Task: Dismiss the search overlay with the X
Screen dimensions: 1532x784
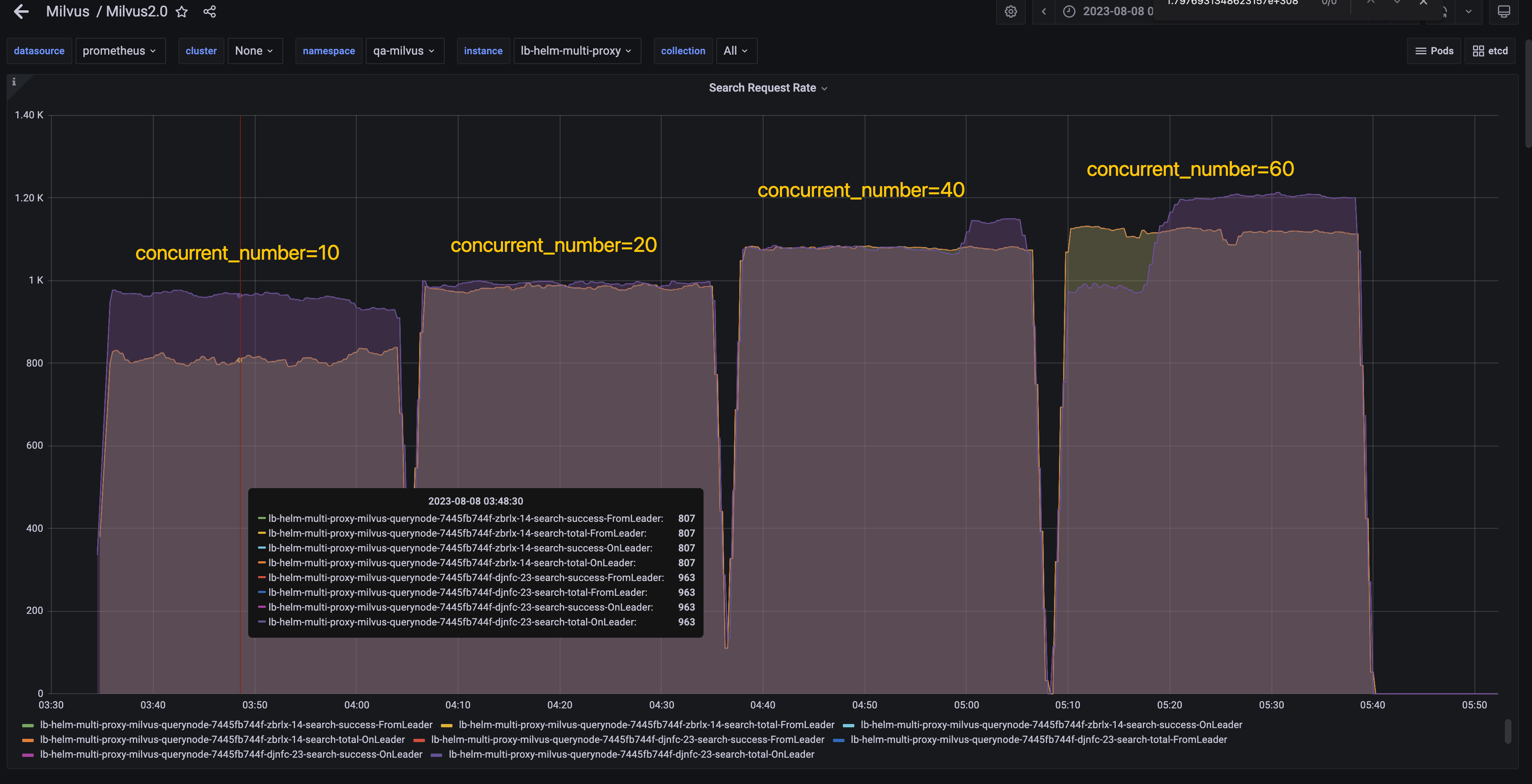Action: (1424, 3)
